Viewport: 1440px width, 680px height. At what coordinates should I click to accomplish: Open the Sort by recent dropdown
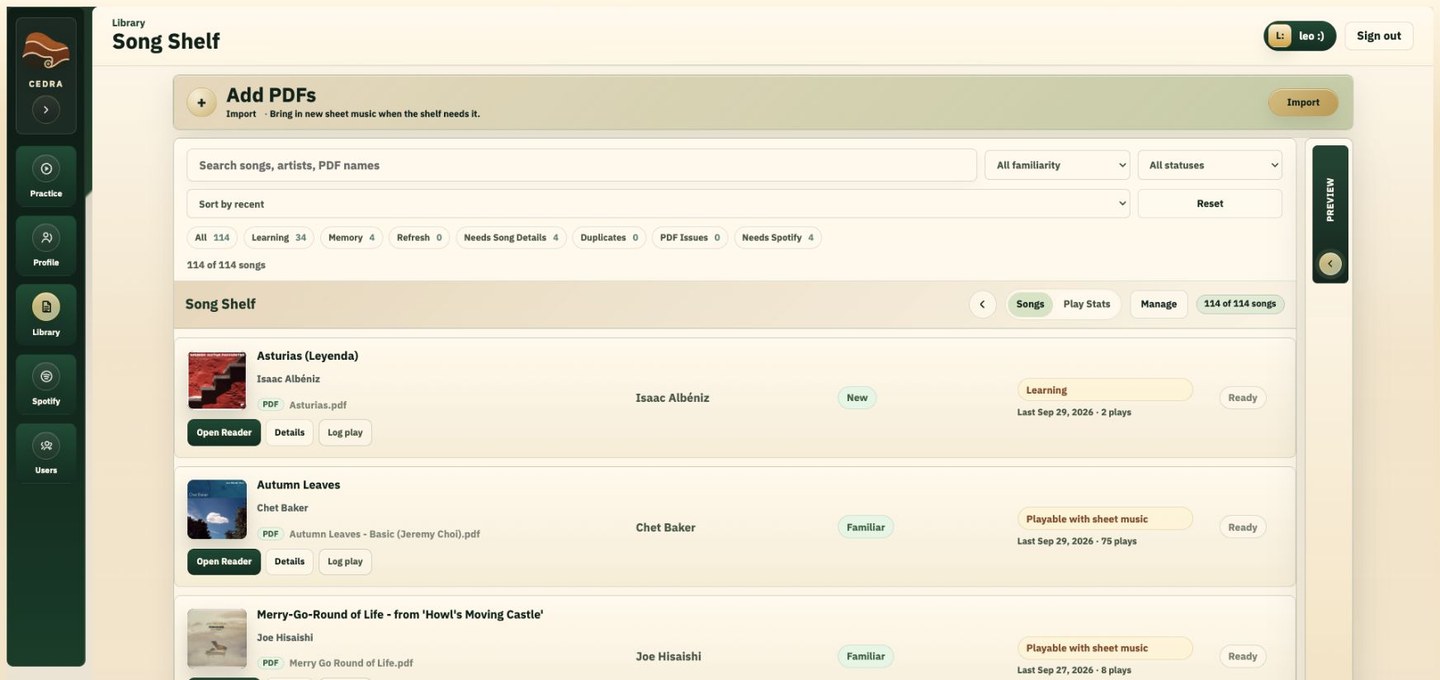click(658, 204)
